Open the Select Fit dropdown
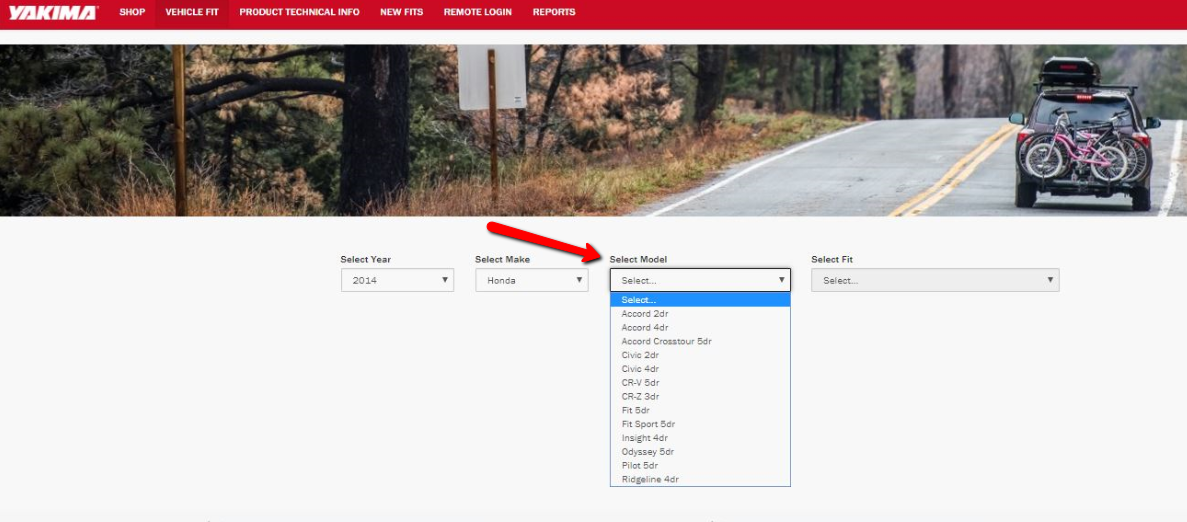Viewport: 1187px width, 522px height. (935, 280)
